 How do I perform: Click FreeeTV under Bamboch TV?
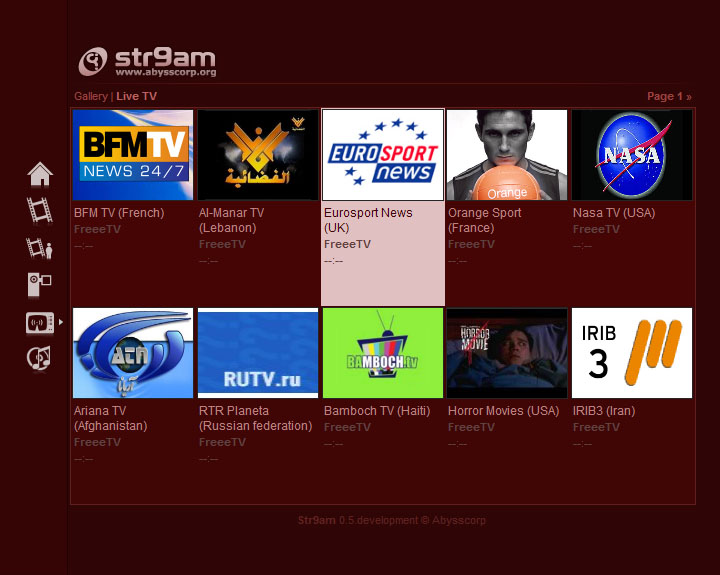click(x=347, y=427)
